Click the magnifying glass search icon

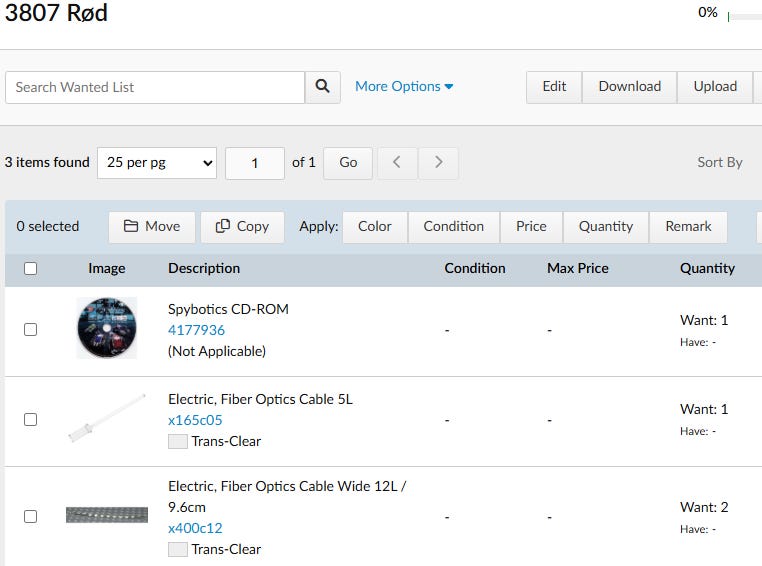322,87
